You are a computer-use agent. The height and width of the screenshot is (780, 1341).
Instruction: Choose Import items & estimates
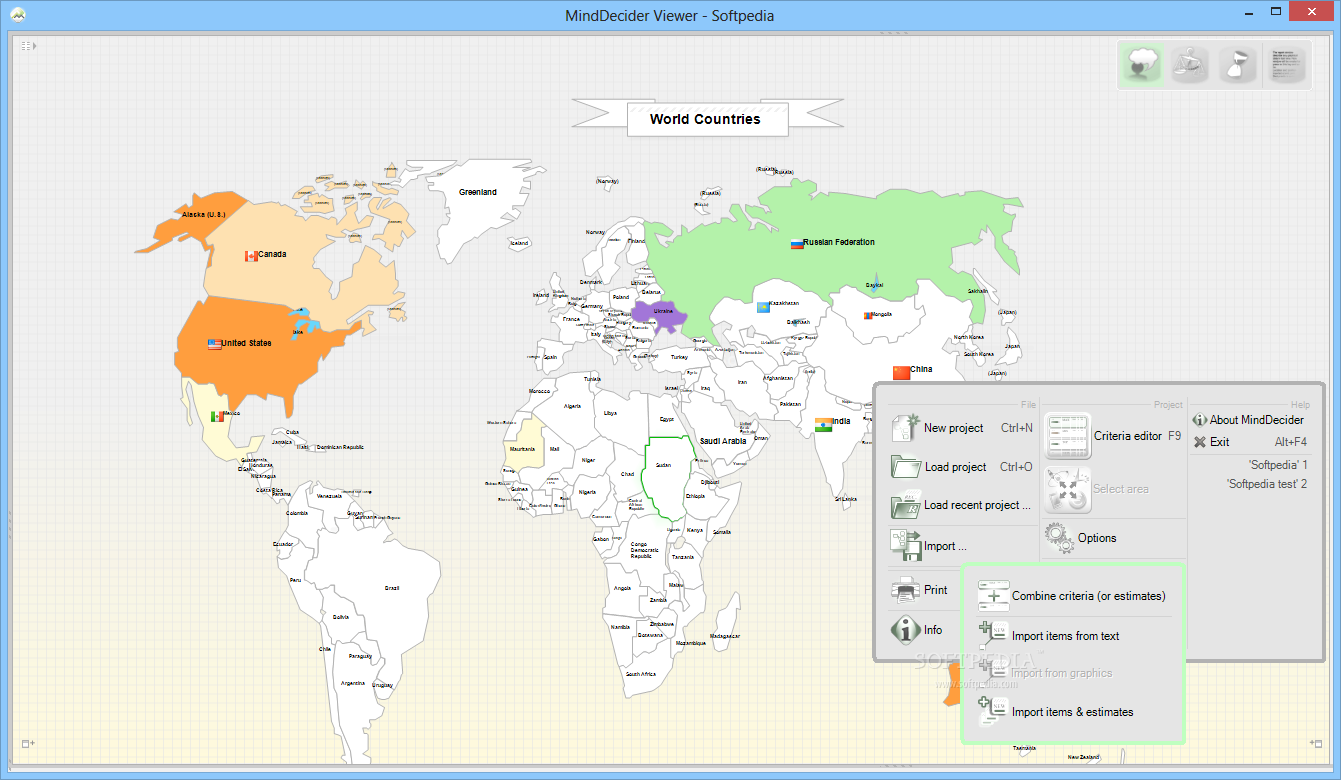click(x=1056, y=712)
